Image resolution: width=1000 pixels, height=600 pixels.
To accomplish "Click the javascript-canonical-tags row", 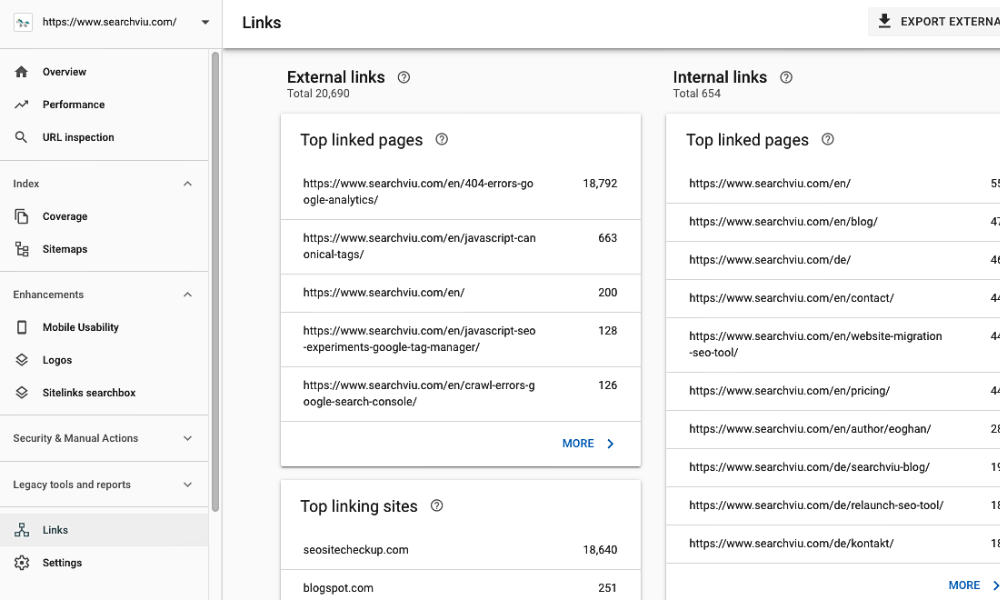I will click(x=460, y=247).
